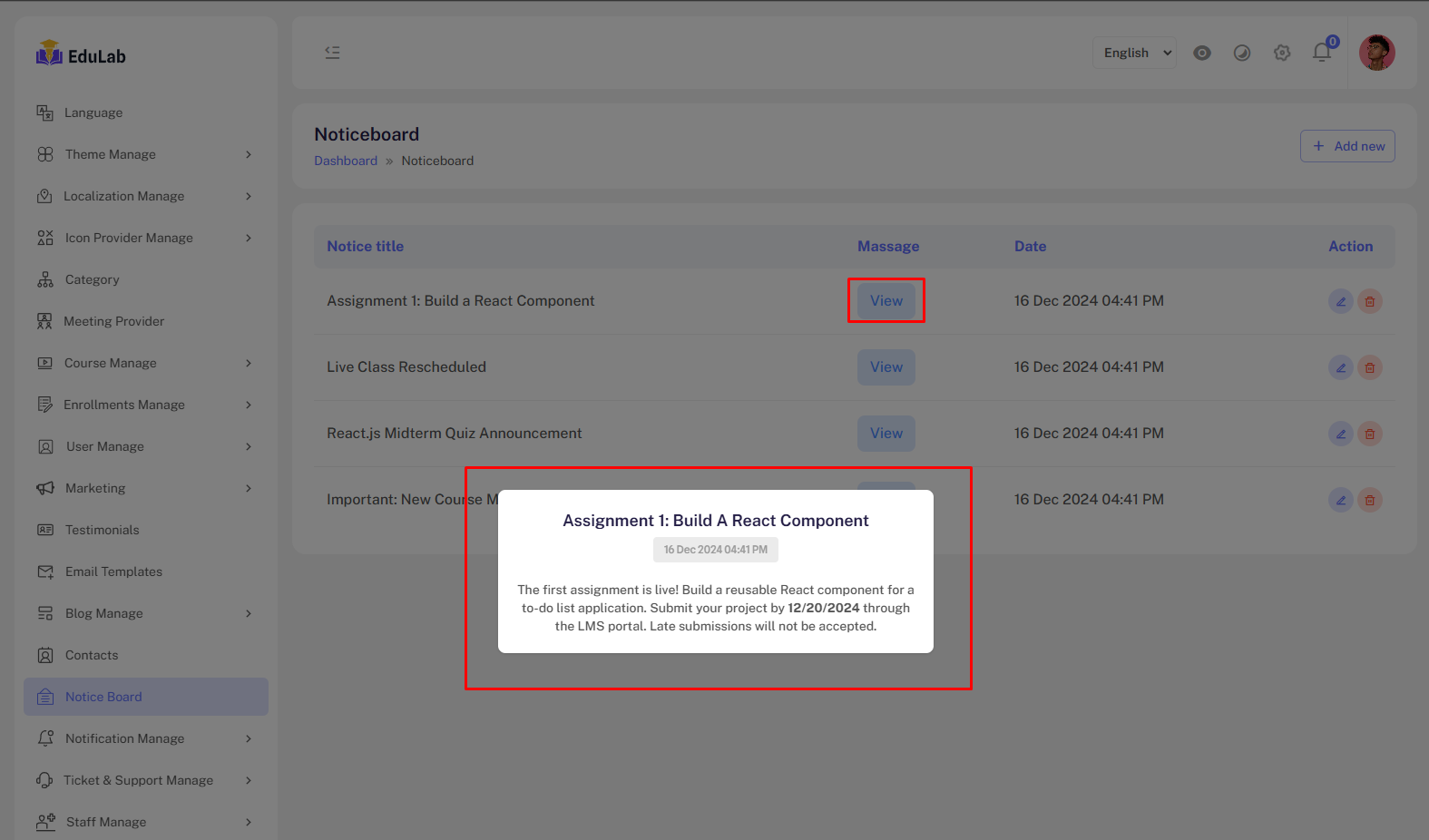
Task: Go to Dashboard via breadcrumb link
Action: [346, 161]
